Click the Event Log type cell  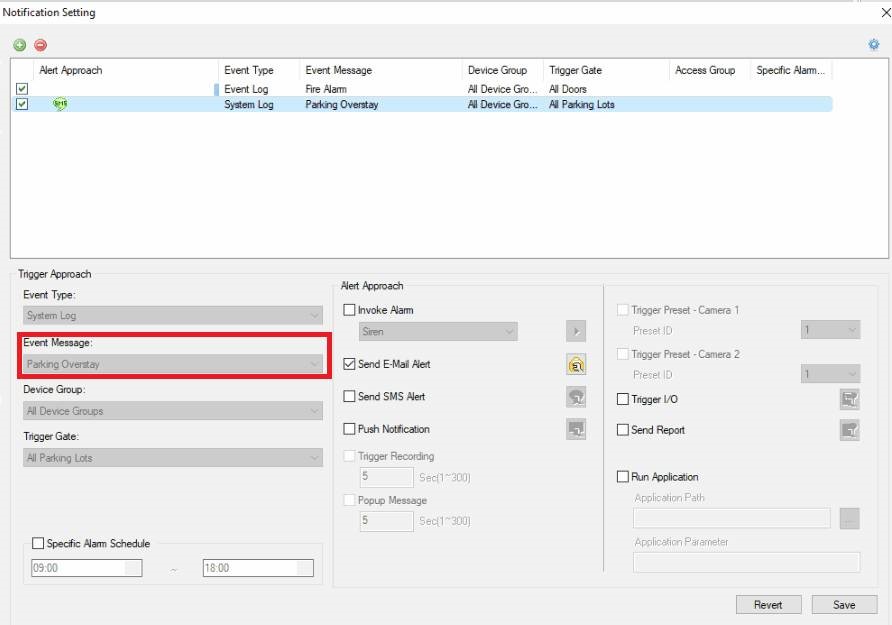pyautogui.click(x=246, y=89)
